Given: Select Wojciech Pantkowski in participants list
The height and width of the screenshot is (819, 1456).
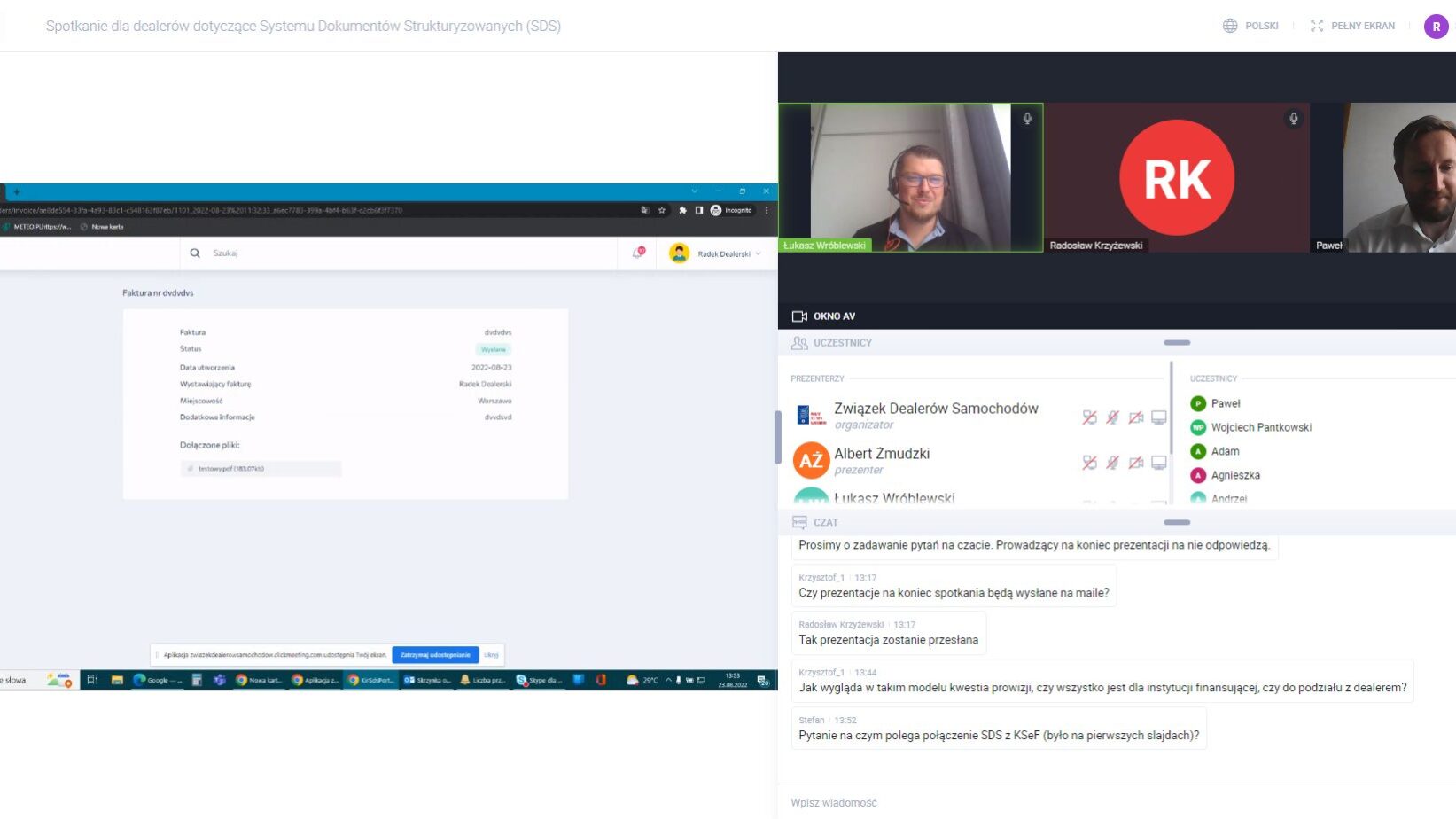Looking at the screenshot, I should click(1260, 427).
